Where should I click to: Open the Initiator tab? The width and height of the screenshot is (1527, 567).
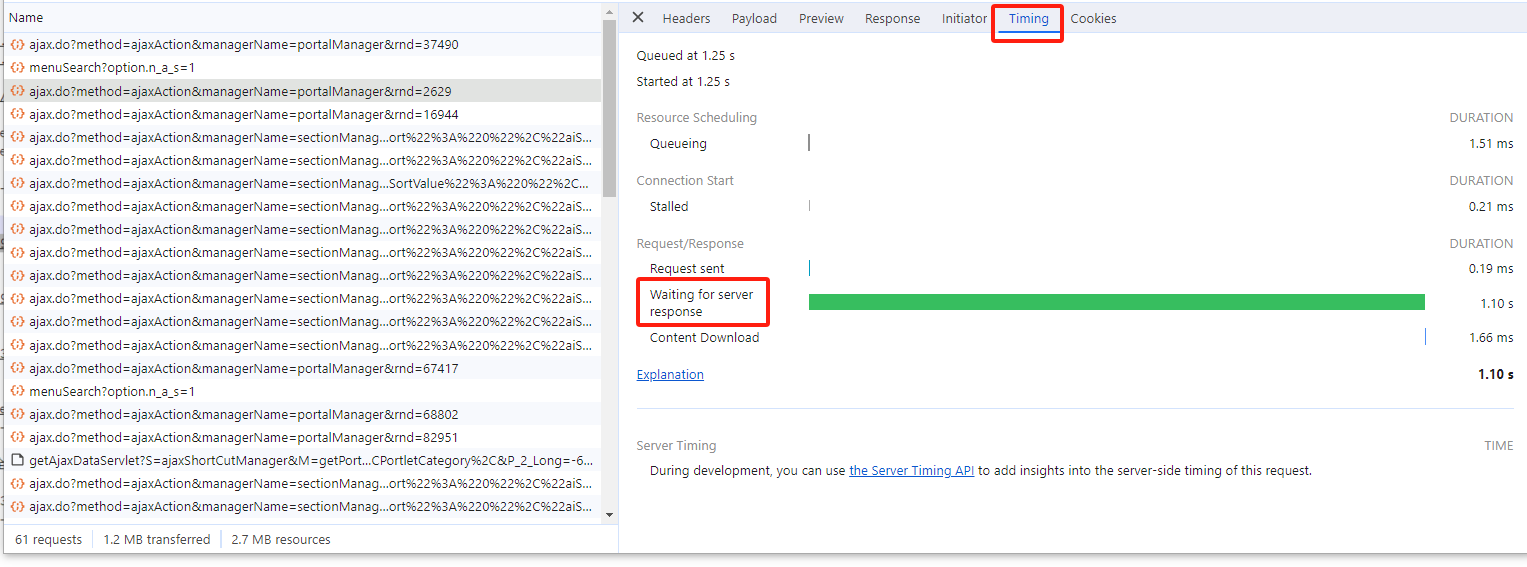pos(964,19)
